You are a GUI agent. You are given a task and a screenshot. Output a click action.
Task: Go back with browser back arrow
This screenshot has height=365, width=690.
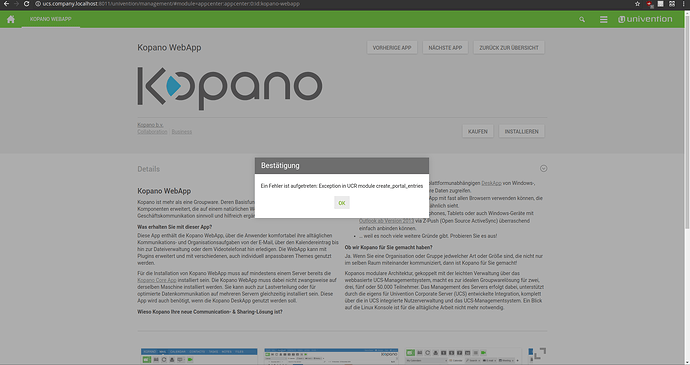pyautogui.click(x=6, y=4)
